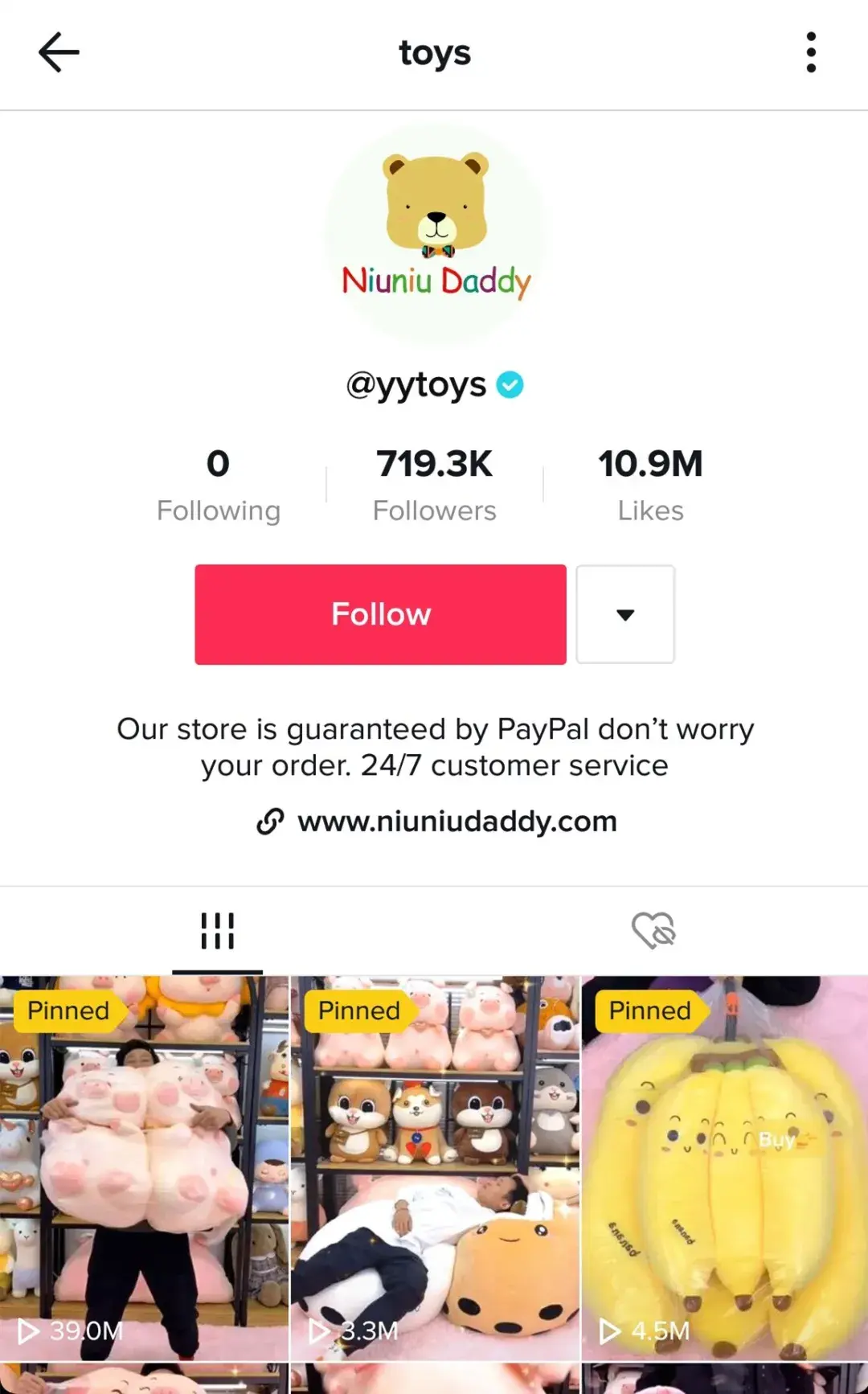The height and width of the screenshot is (1394, 868).
Task: Tap the blue verified badge
Action: tap(510, 385)
